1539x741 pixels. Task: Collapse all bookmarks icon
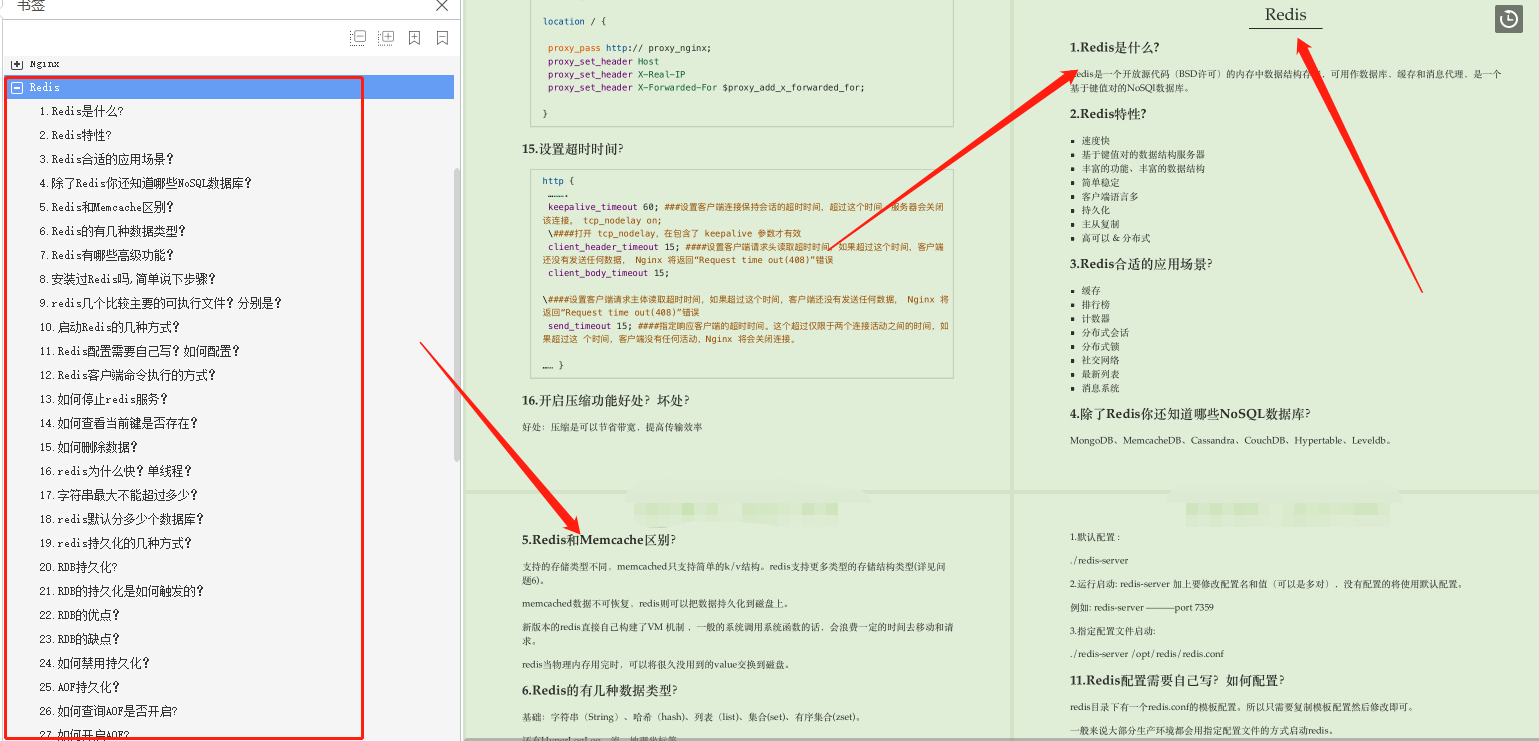tap(358, 38)
